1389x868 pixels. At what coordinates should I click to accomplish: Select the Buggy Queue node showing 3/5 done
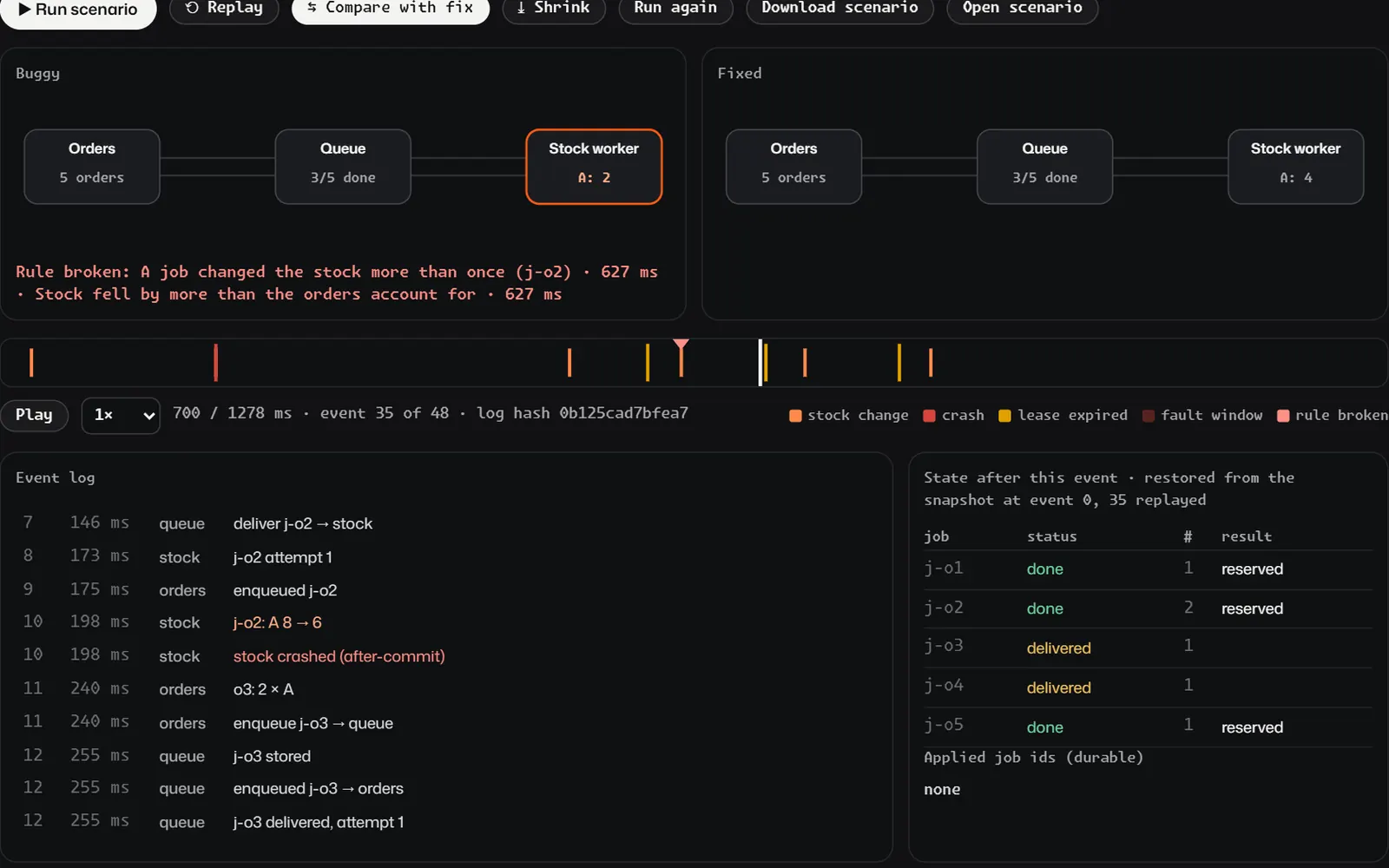343,167
